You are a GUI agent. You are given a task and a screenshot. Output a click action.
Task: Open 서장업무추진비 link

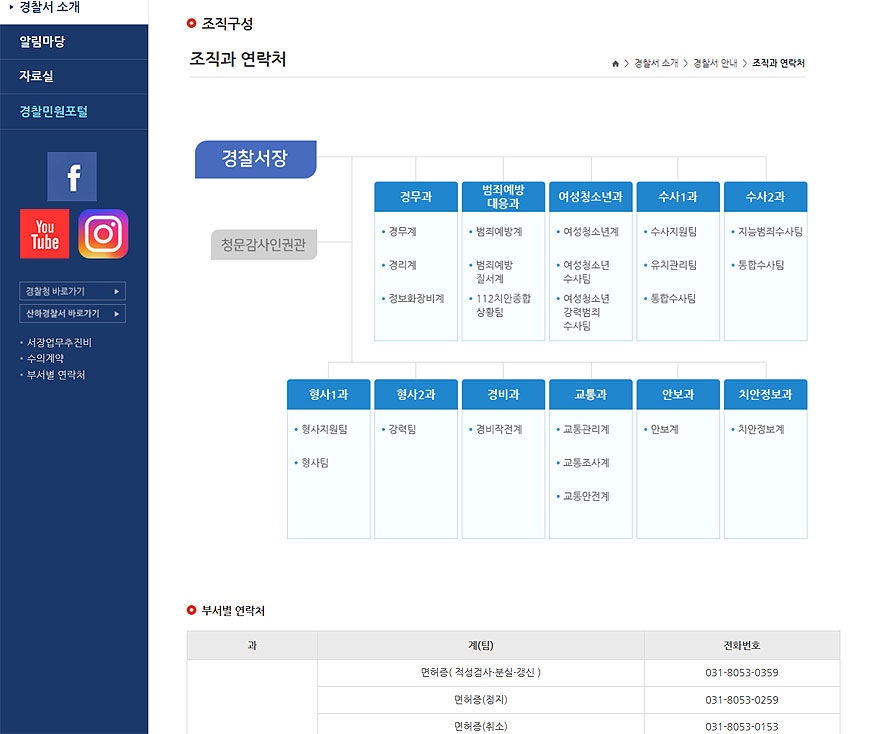click(60, 342)
